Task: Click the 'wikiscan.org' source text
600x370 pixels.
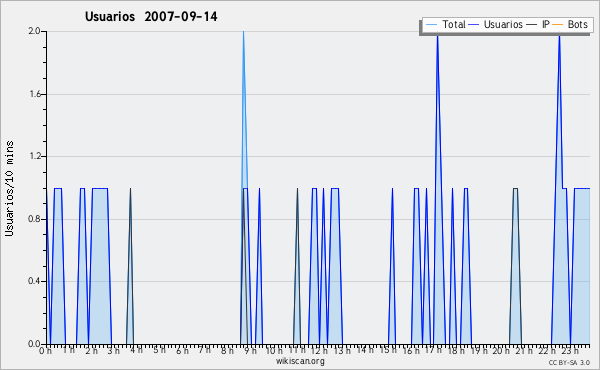Action: pos(300,361)
